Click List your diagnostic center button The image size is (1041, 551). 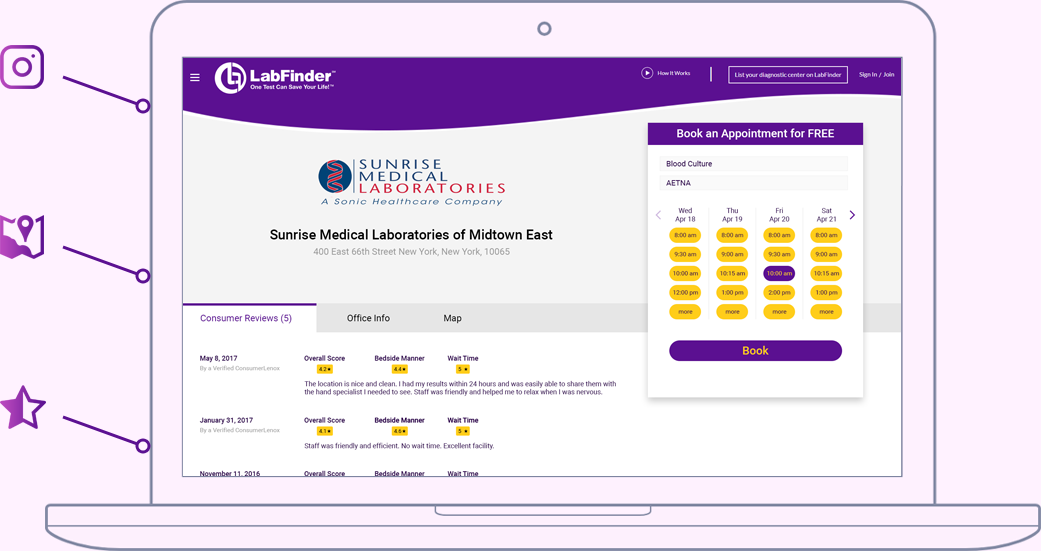click(x=787, y=75)
